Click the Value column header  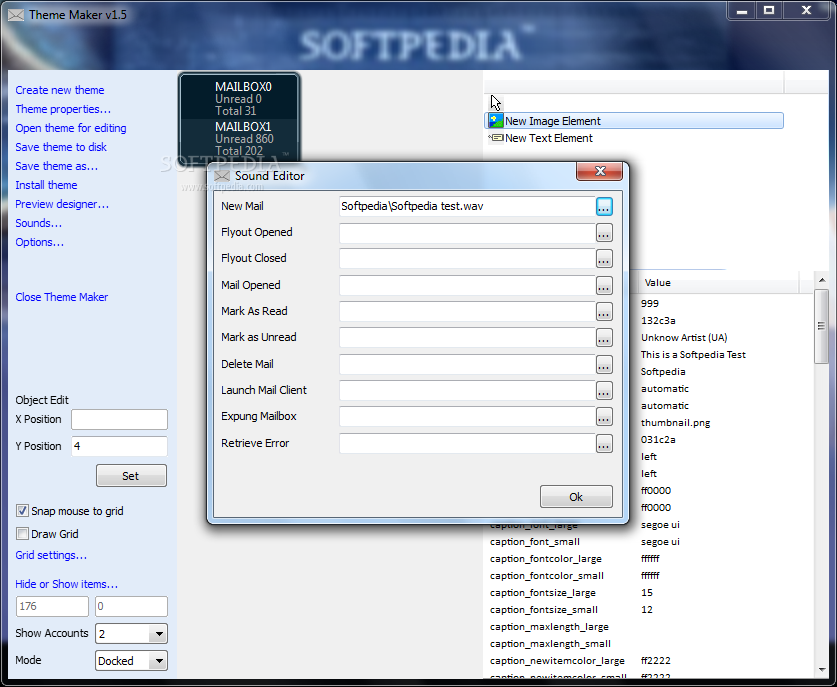point(718,283)
